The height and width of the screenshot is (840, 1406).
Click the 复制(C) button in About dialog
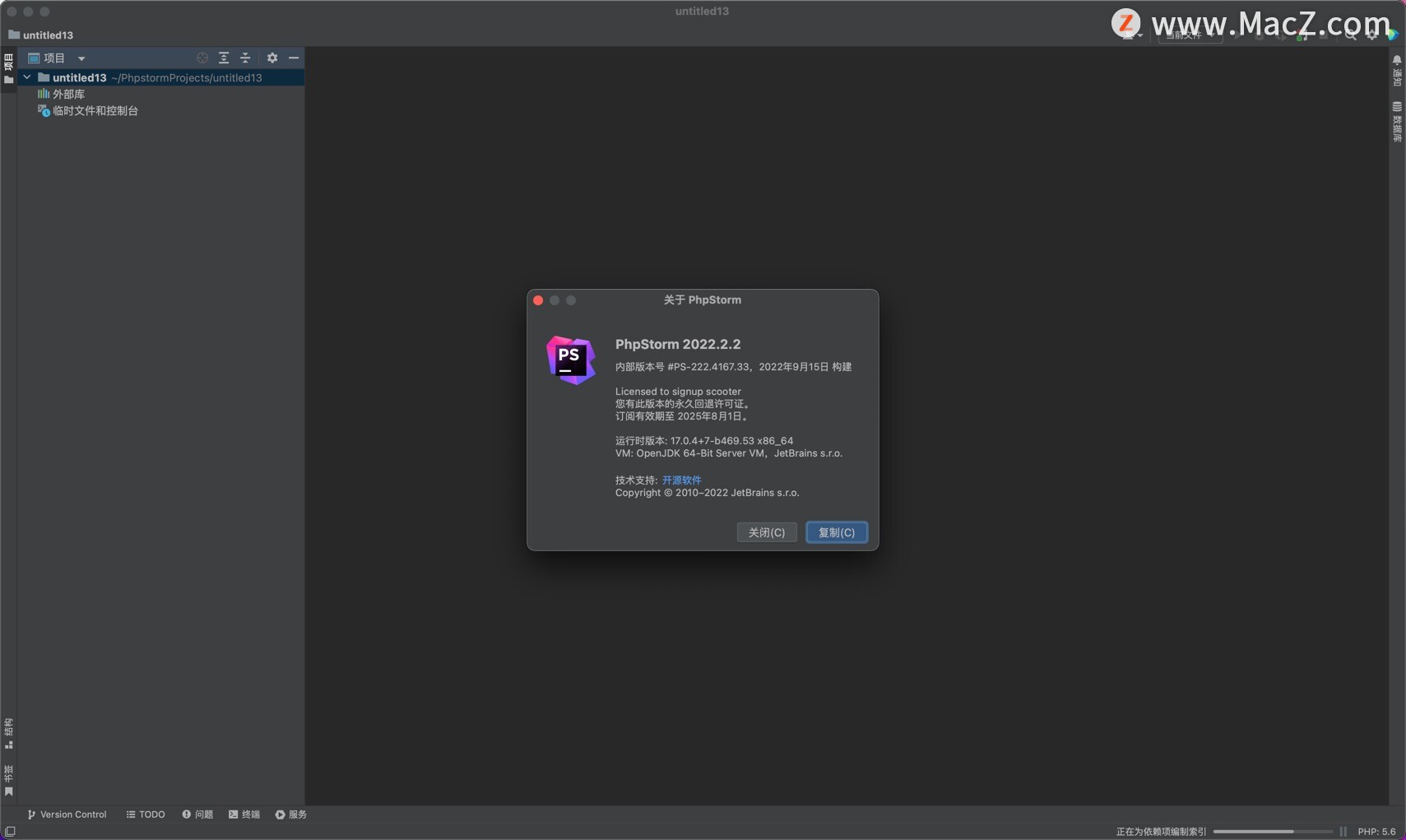coord(837,532)
